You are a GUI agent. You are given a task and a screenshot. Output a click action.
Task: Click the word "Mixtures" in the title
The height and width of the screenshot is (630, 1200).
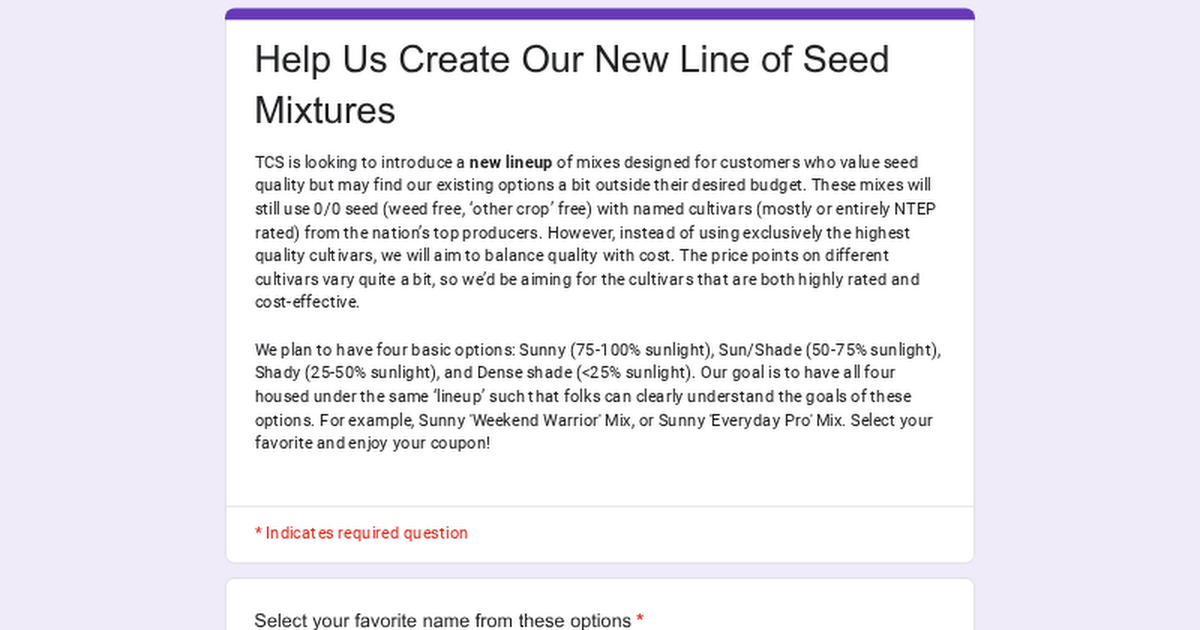click(x=325, y=110)
